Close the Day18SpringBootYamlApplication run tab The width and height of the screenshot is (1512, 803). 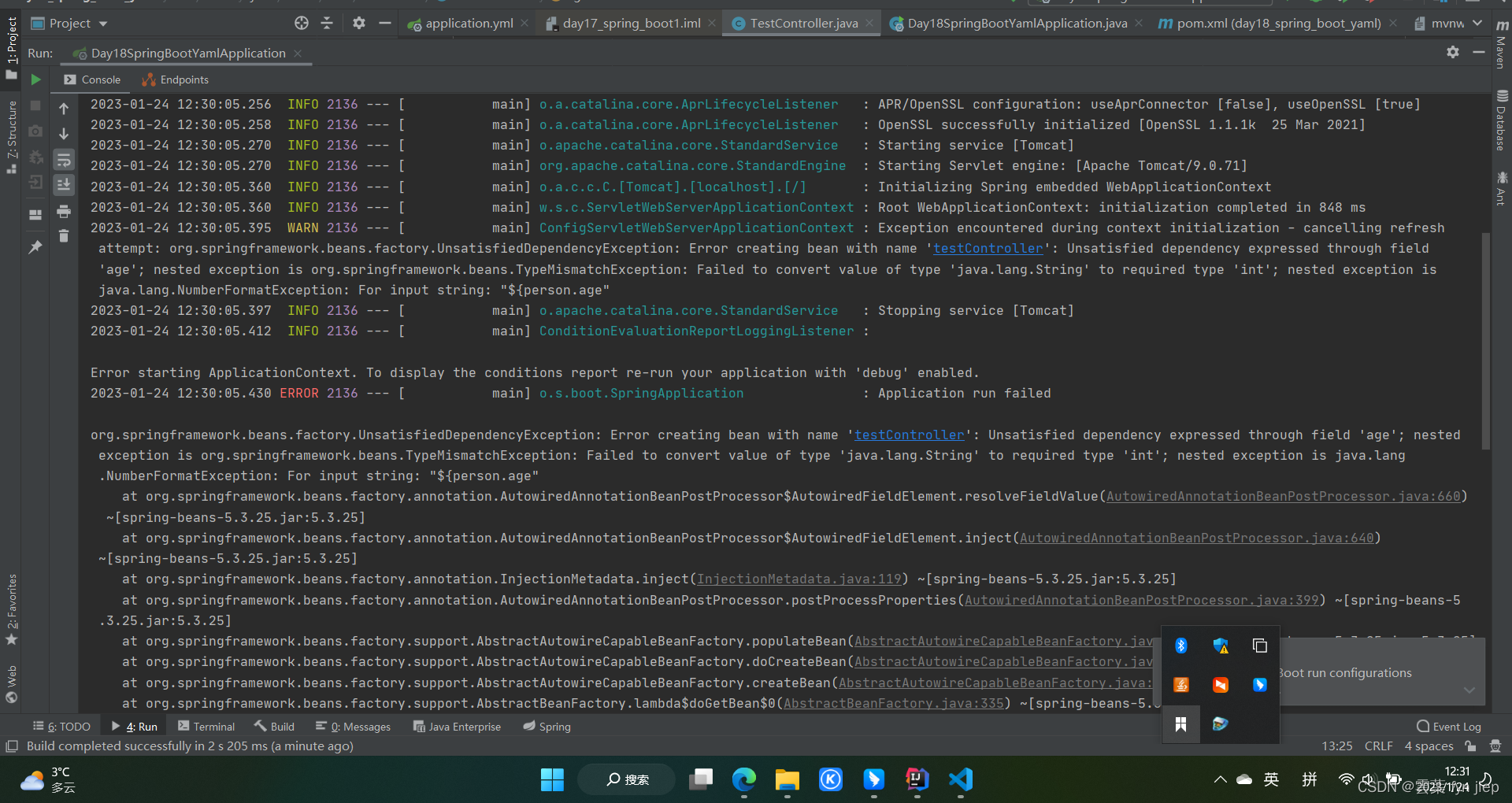click(298, 53)
